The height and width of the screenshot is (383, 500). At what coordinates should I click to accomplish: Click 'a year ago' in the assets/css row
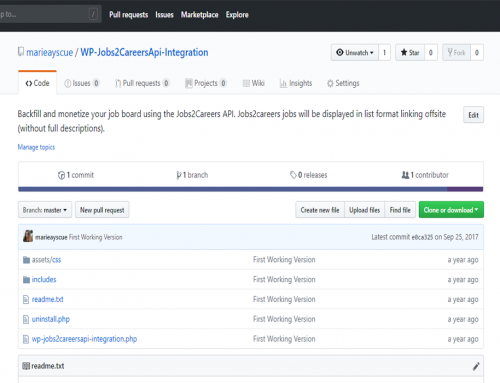(463, 260)
